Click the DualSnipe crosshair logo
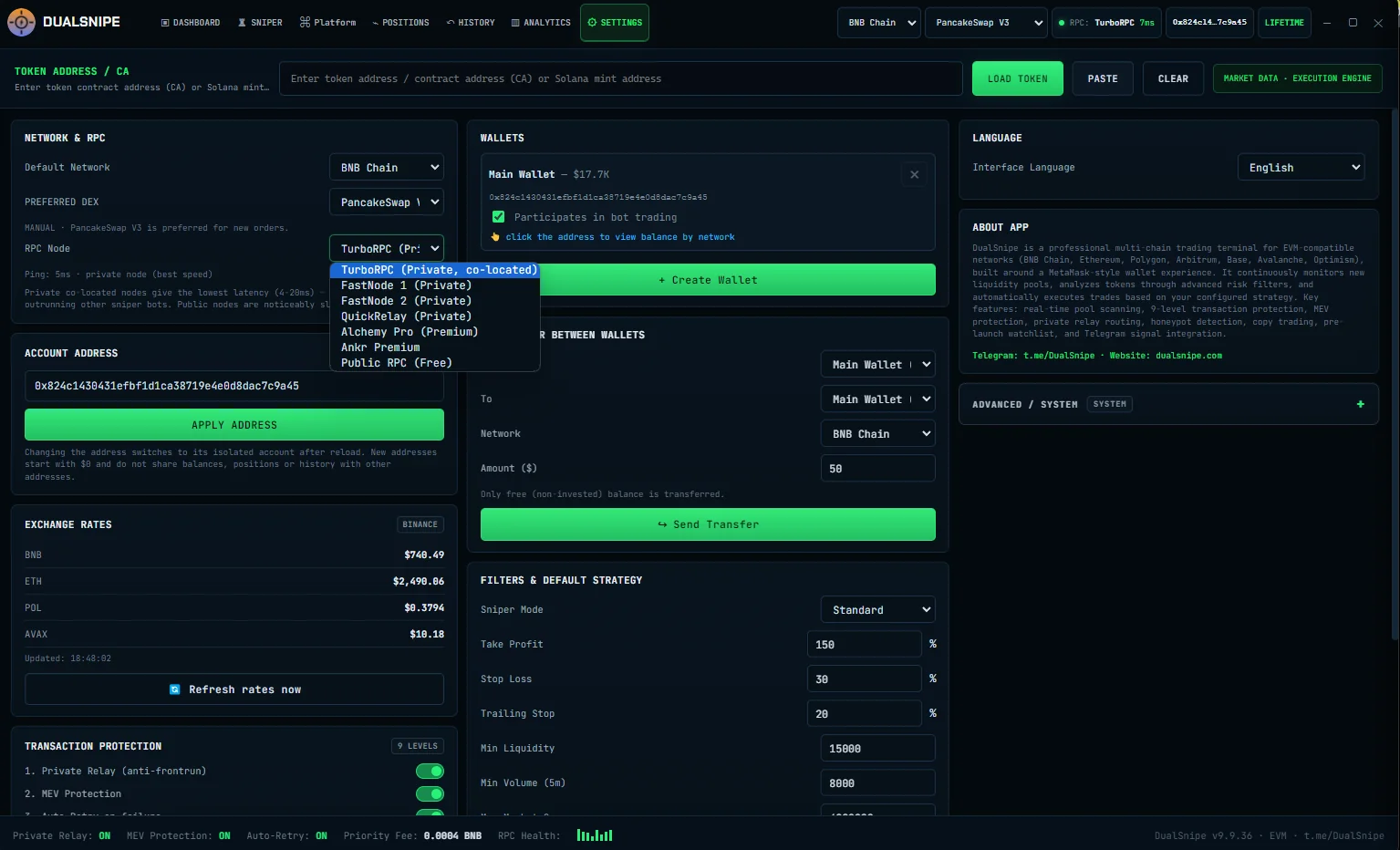The image size is (1400, 850). tap(21, 22)
